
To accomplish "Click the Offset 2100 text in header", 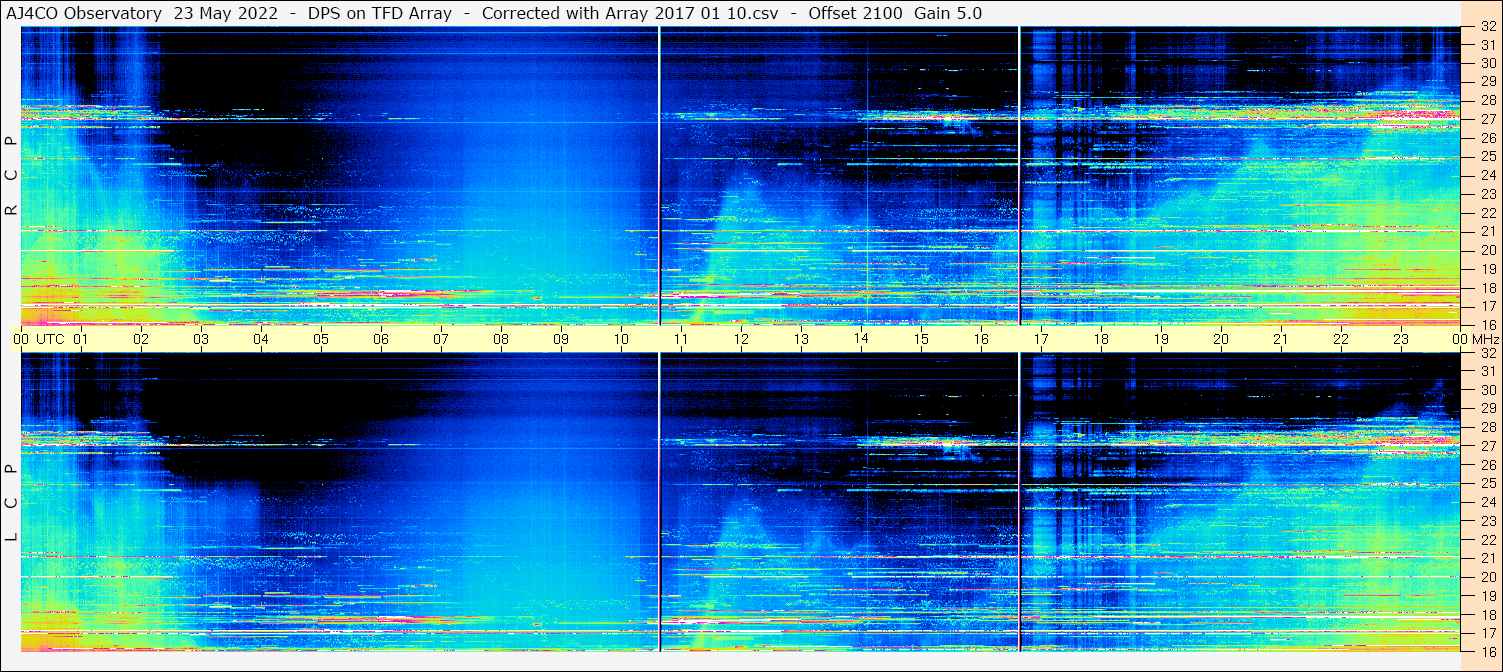I will (x=856, y=13).
